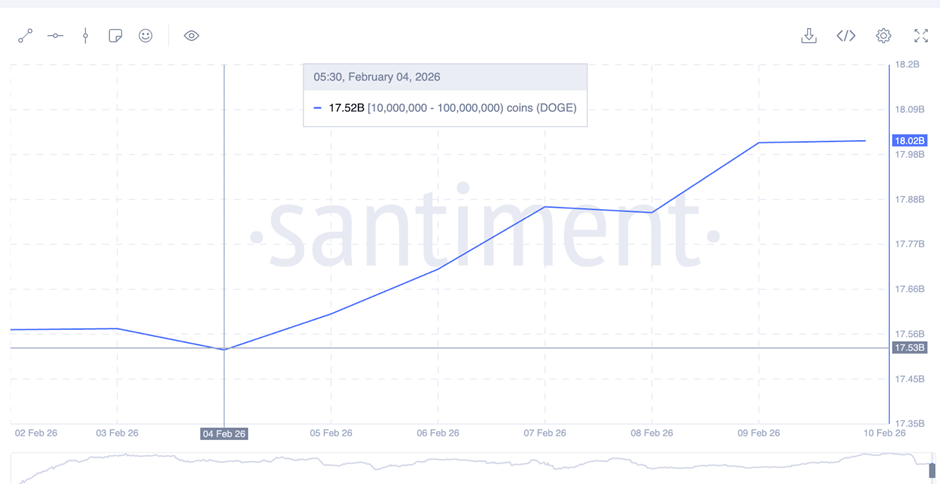Click the 04 Feb 26 date marker
The width and height of the screenshot is (940, 484).
(224, 434)
